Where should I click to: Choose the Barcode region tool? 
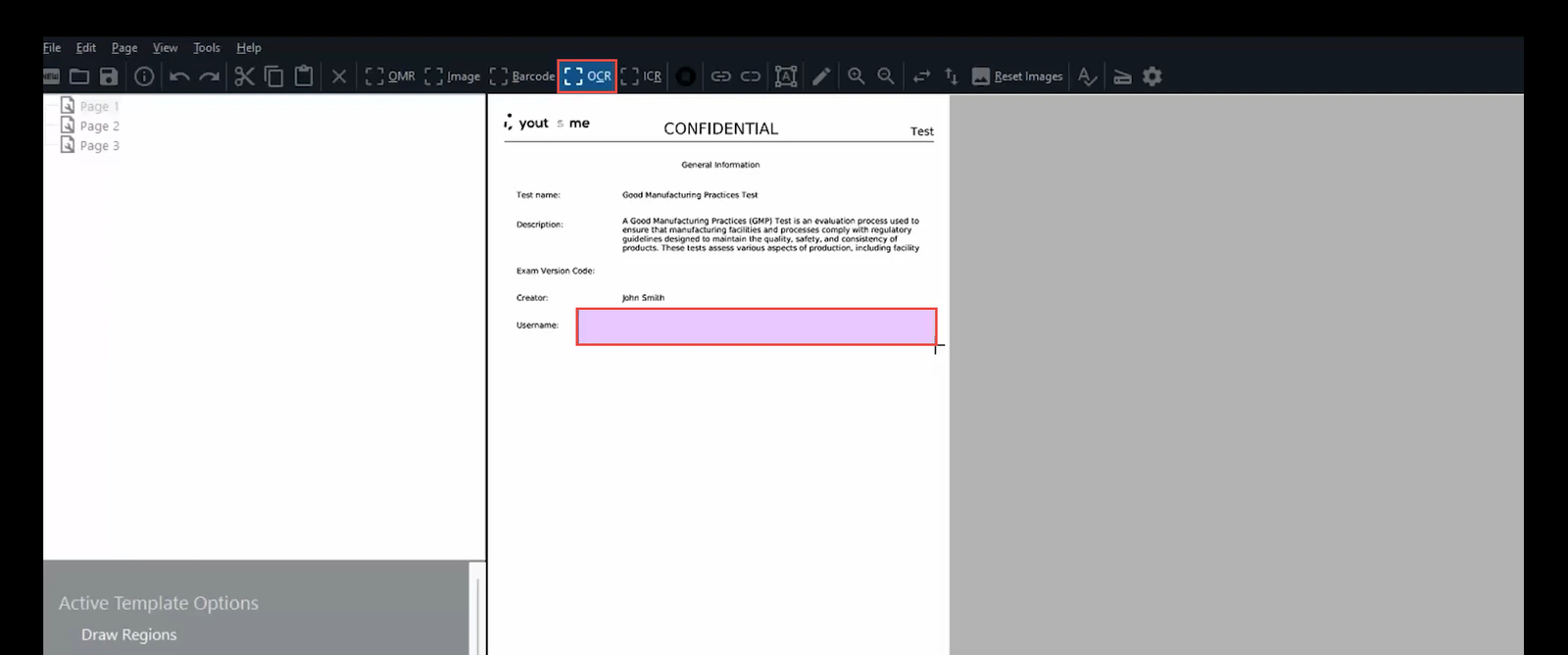[521, 76]
